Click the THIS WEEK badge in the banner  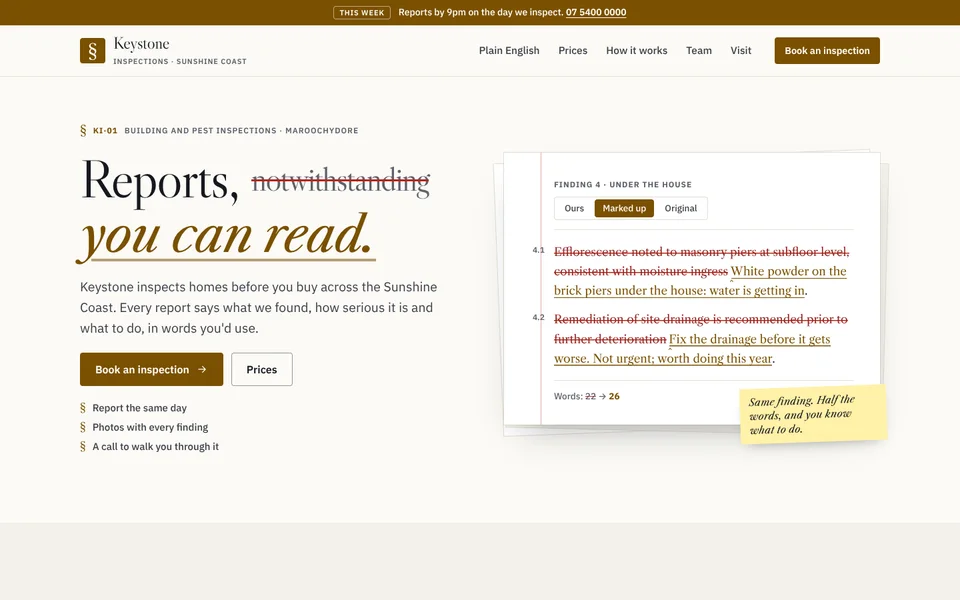(x=362, y=12)
